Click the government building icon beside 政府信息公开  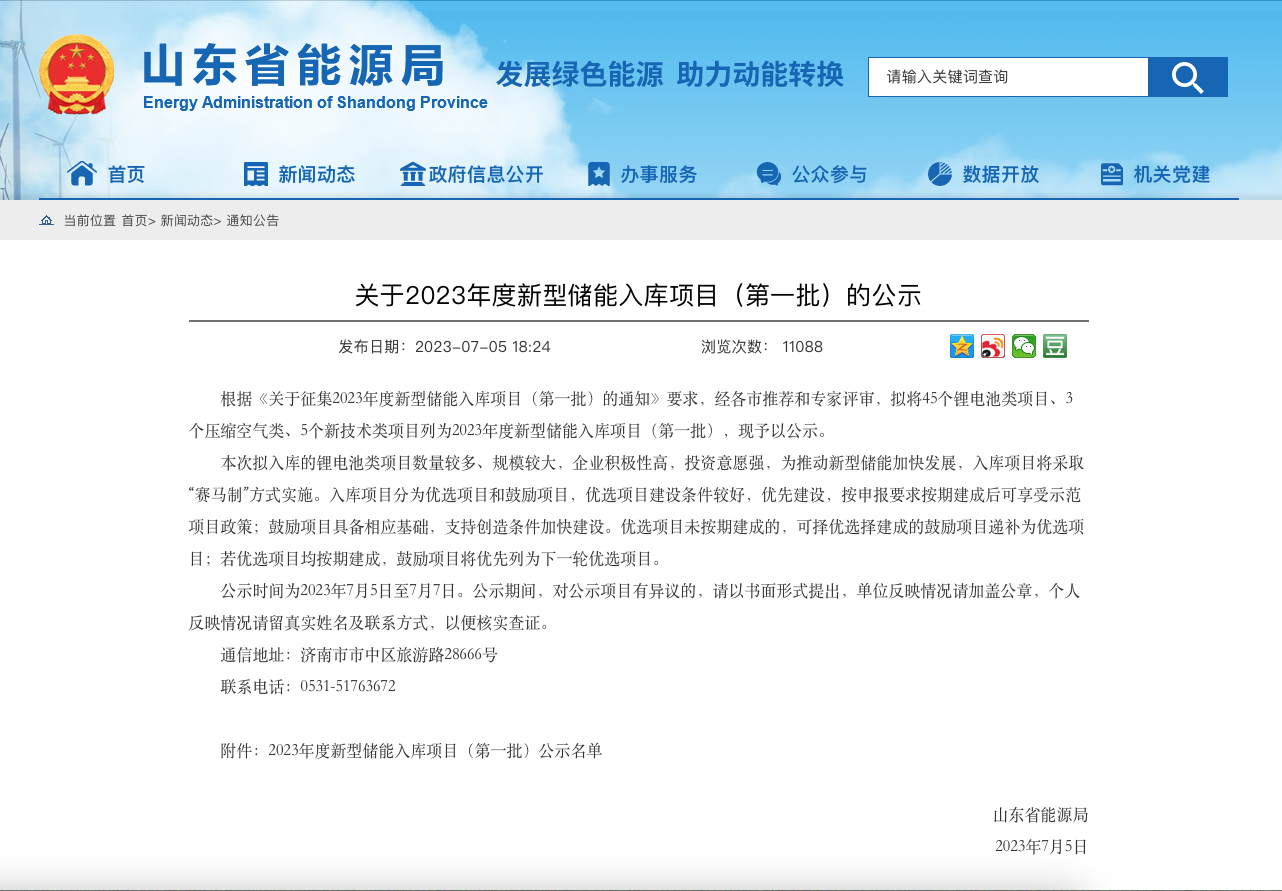pos(412,174)
